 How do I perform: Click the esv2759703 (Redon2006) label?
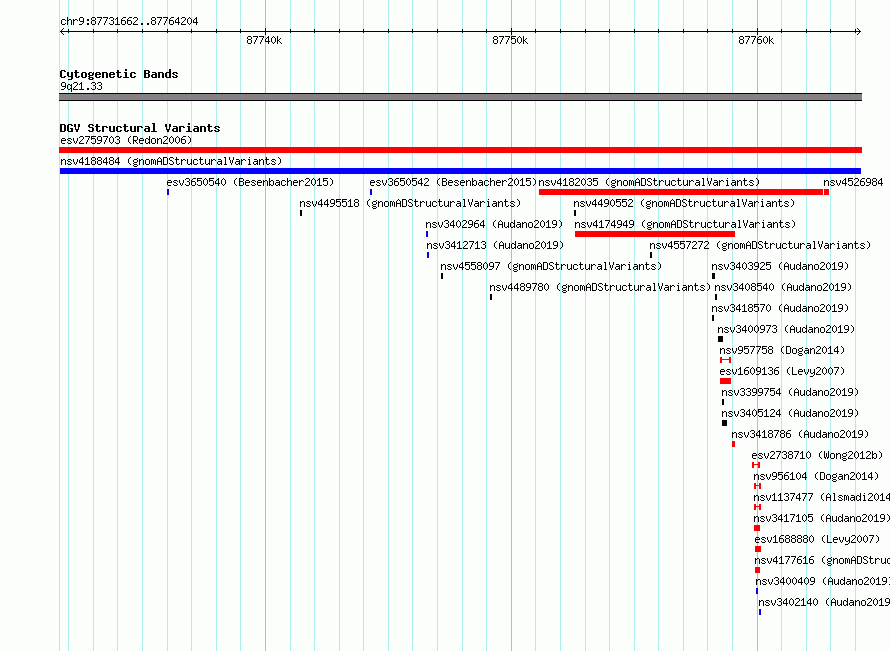[126, 140]
